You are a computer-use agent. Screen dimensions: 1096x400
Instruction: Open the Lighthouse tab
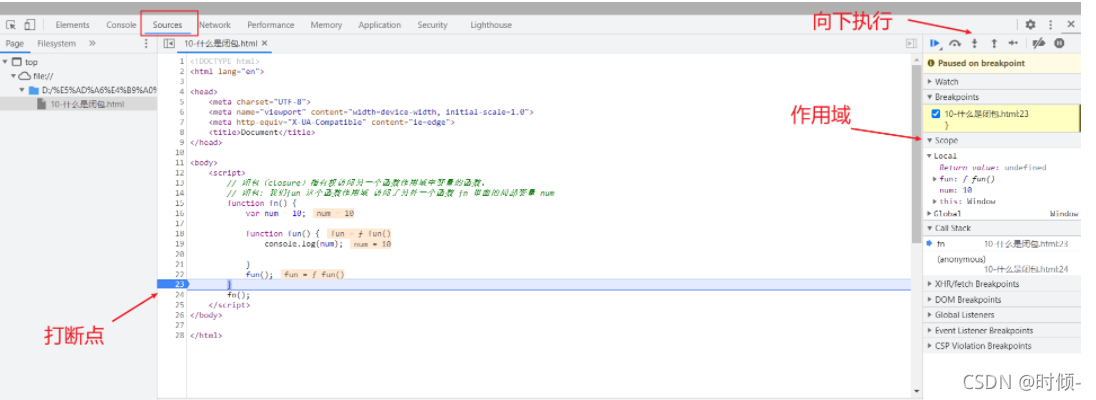491,24
